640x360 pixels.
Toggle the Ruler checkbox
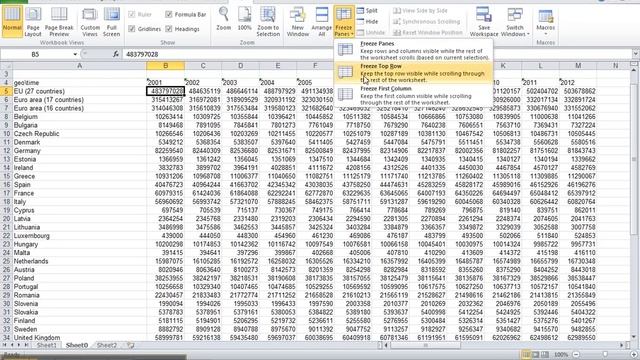pyautogui.click(x=131, y=15)
